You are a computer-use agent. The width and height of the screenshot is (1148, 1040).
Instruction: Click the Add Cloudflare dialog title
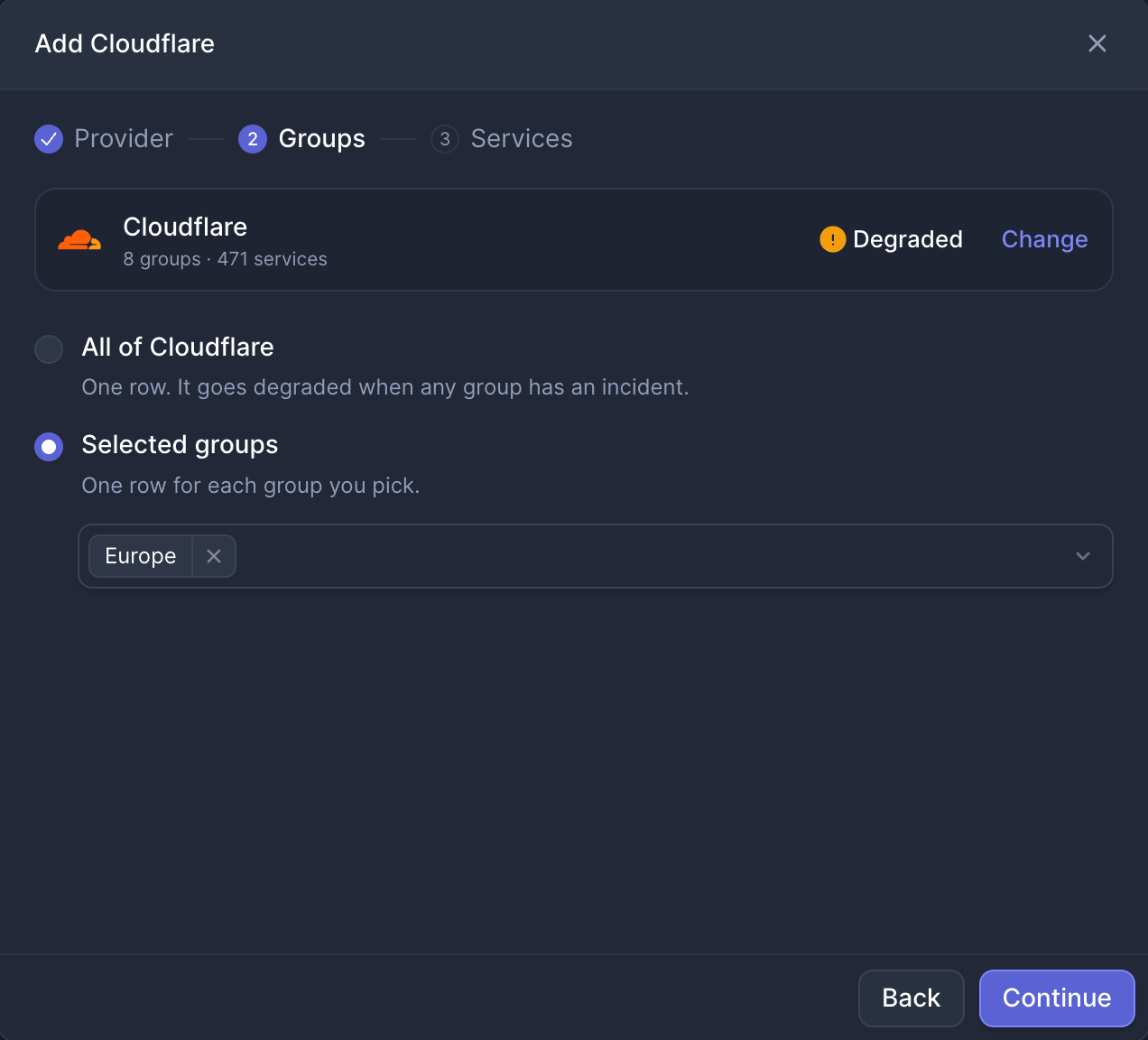124,43
